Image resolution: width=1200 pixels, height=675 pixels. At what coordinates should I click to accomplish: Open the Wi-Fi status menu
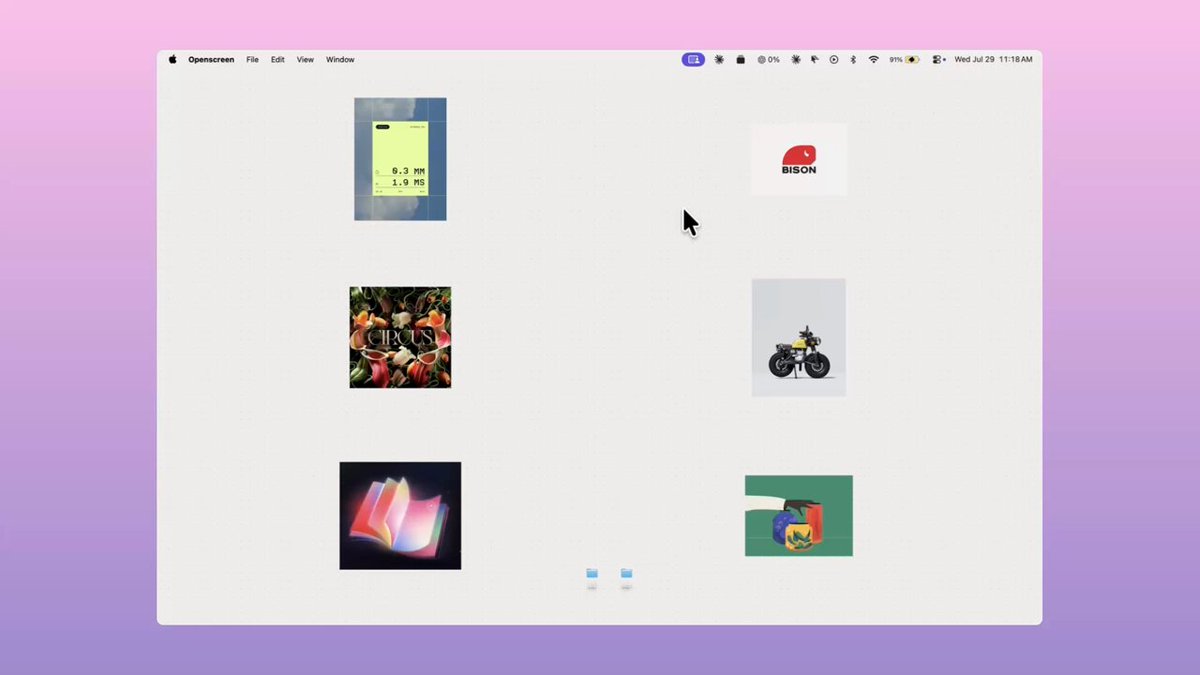pyautogui.click(x=873, y=60)
